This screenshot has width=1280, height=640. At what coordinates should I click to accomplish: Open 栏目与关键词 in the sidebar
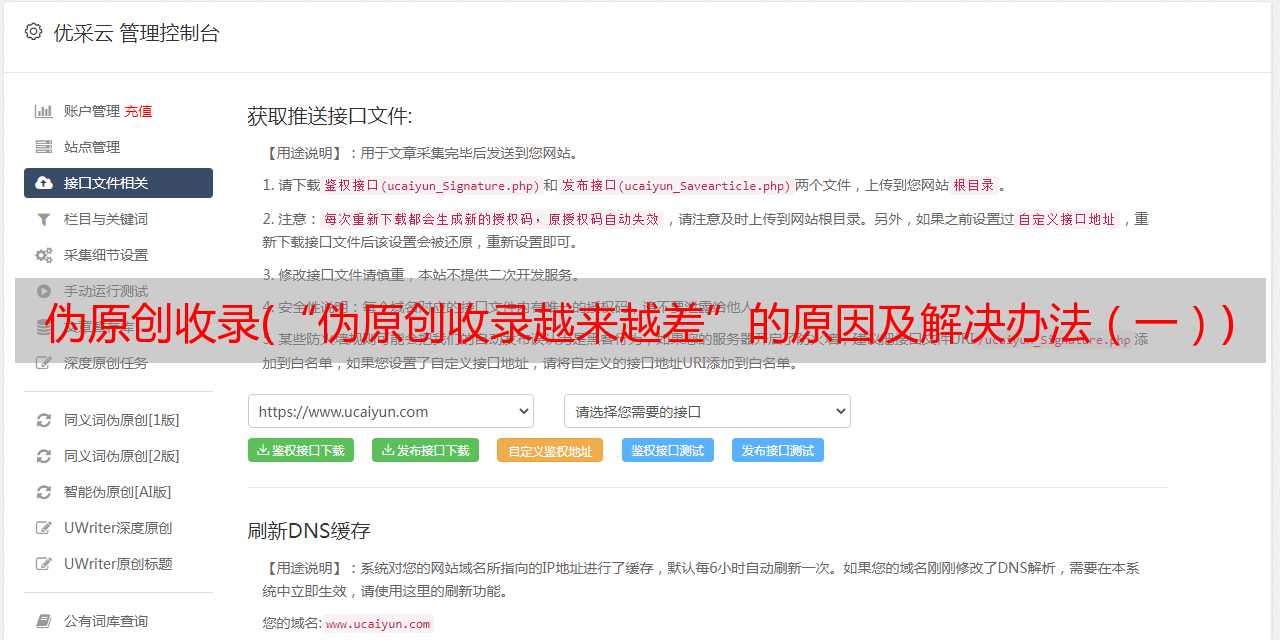pyautogui.click(x=106, y=219)
